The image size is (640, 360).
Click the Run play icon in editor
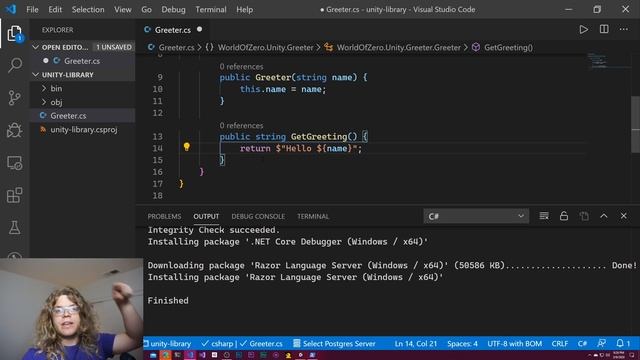(584, 29)
